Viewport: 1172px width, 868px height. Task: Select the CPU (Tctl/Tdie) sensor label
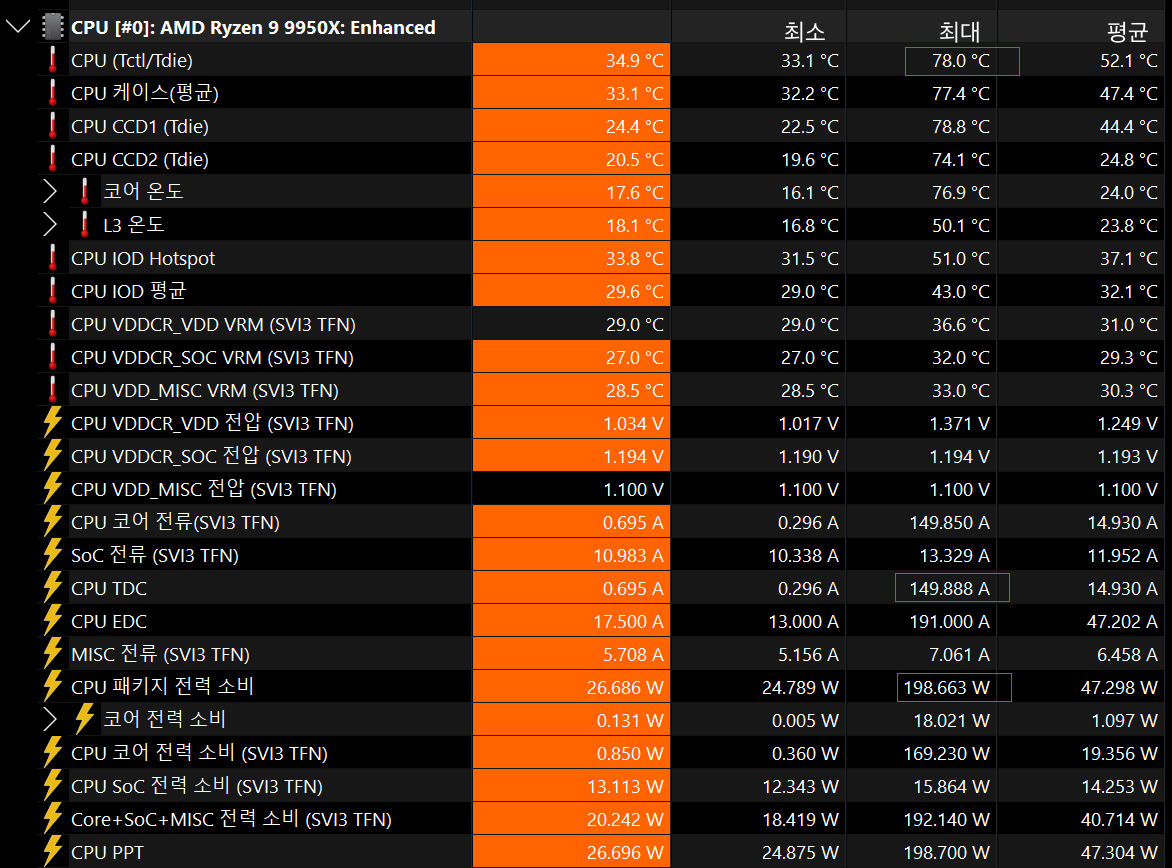[x=132, y=61]
